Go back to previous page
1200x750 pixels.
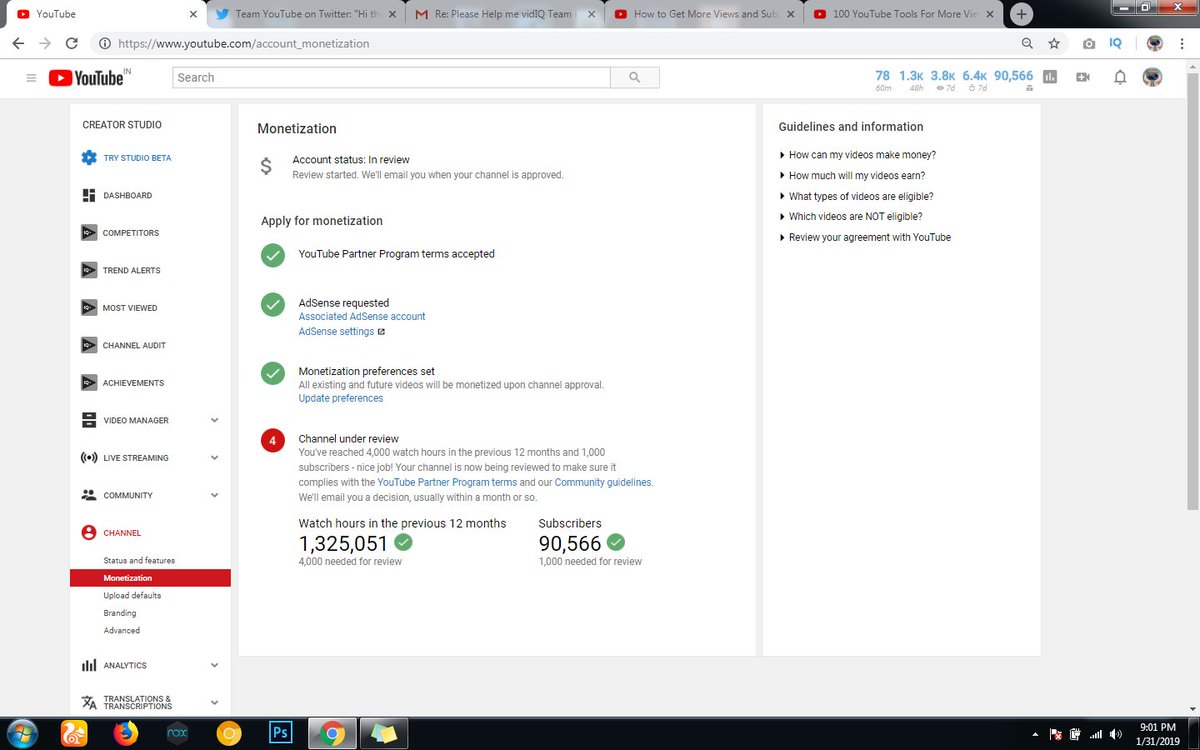[18, 44]
